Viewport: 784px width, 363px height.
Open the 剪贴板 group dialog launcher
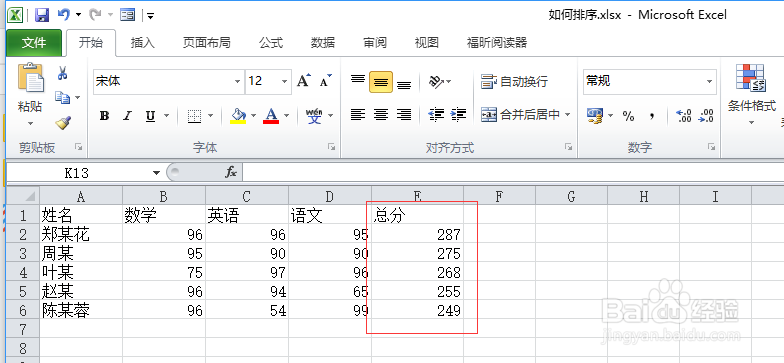[78, 146]
